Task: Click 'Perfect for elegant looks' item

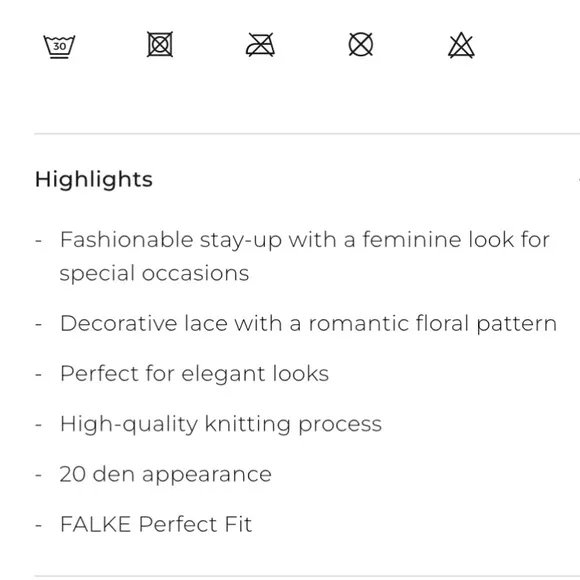Action: click(195, 374)
